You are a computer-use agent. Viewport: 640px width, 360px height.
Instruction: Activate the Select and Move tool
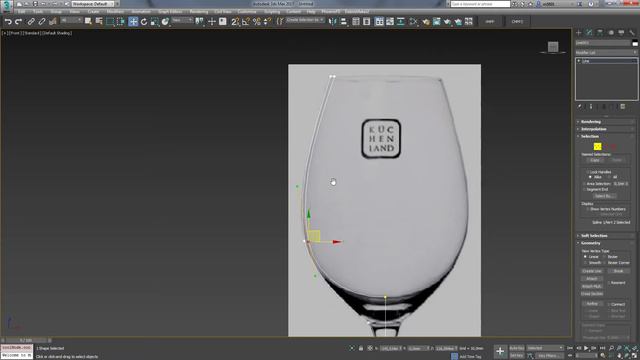[133, 22]
